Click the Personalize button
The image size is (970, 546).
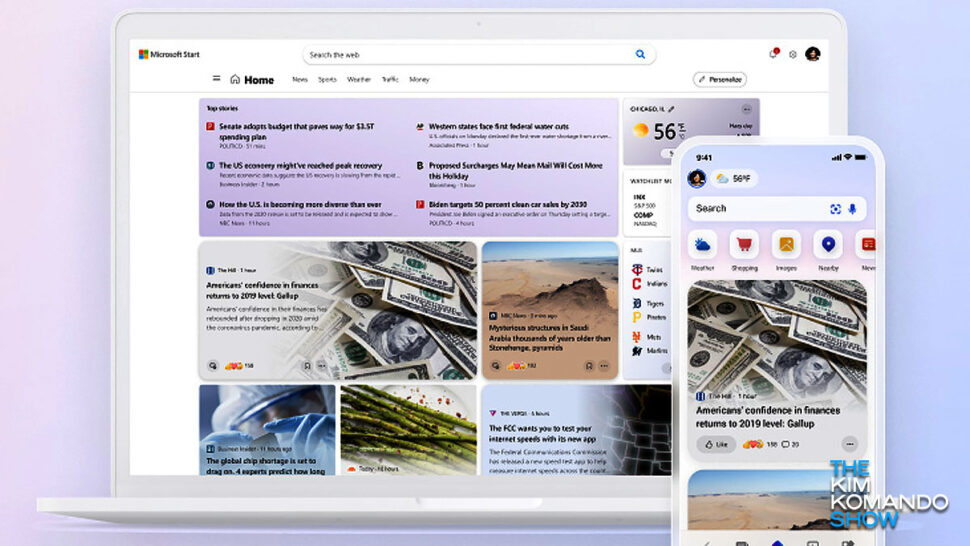(719, 79)
